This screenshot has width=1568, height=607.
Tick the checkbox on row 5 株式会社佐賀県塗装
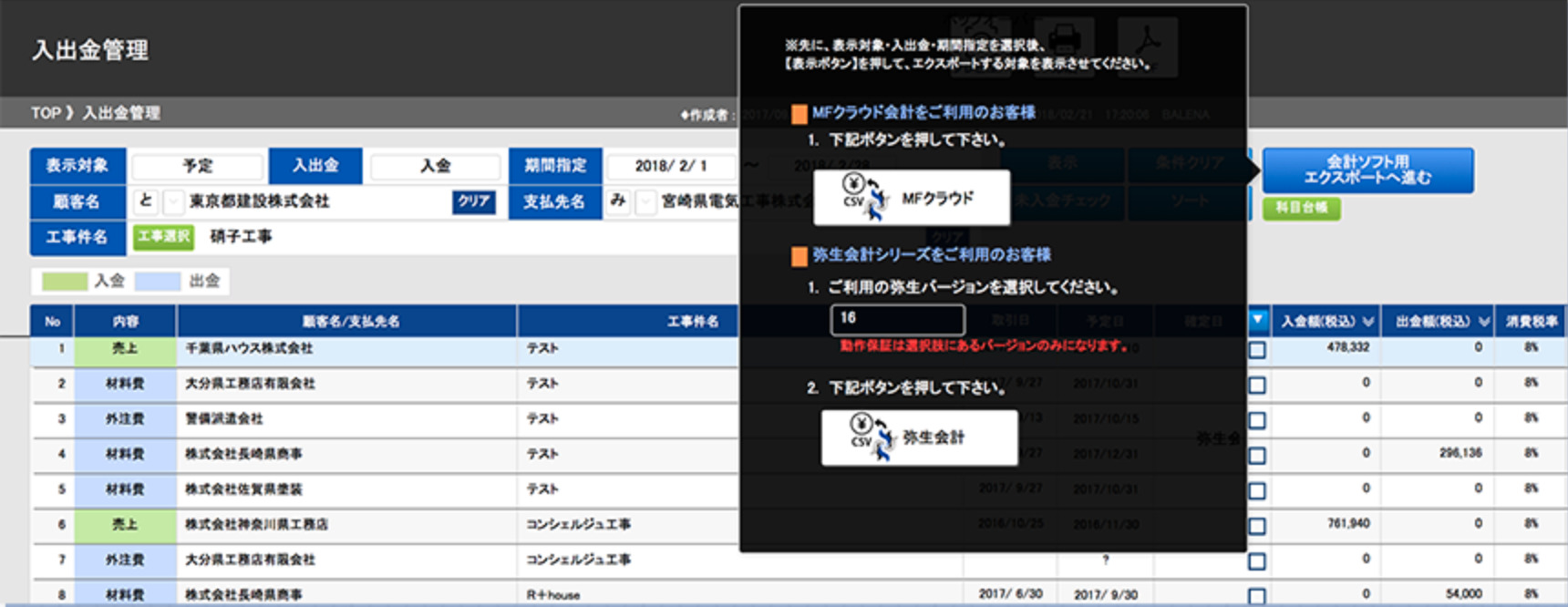click(x=1257, y=490)
